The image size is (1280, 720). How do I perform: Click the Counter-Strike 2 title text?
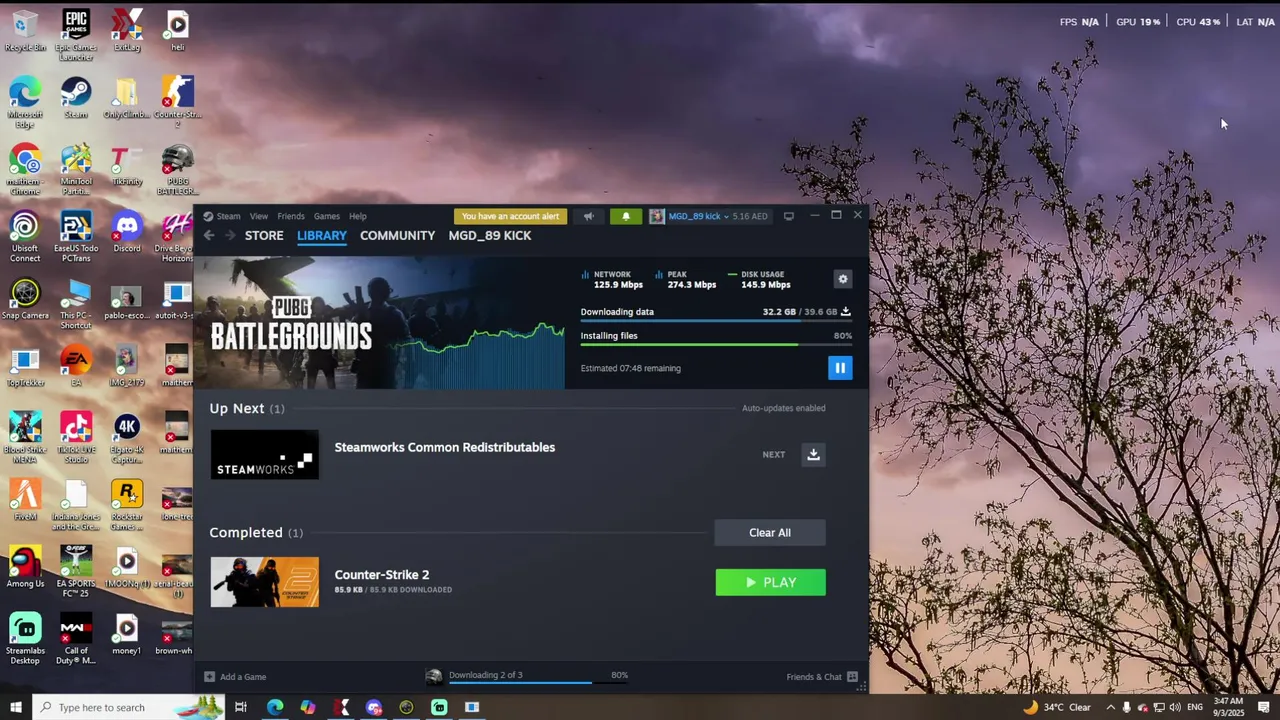coord(382,575)
